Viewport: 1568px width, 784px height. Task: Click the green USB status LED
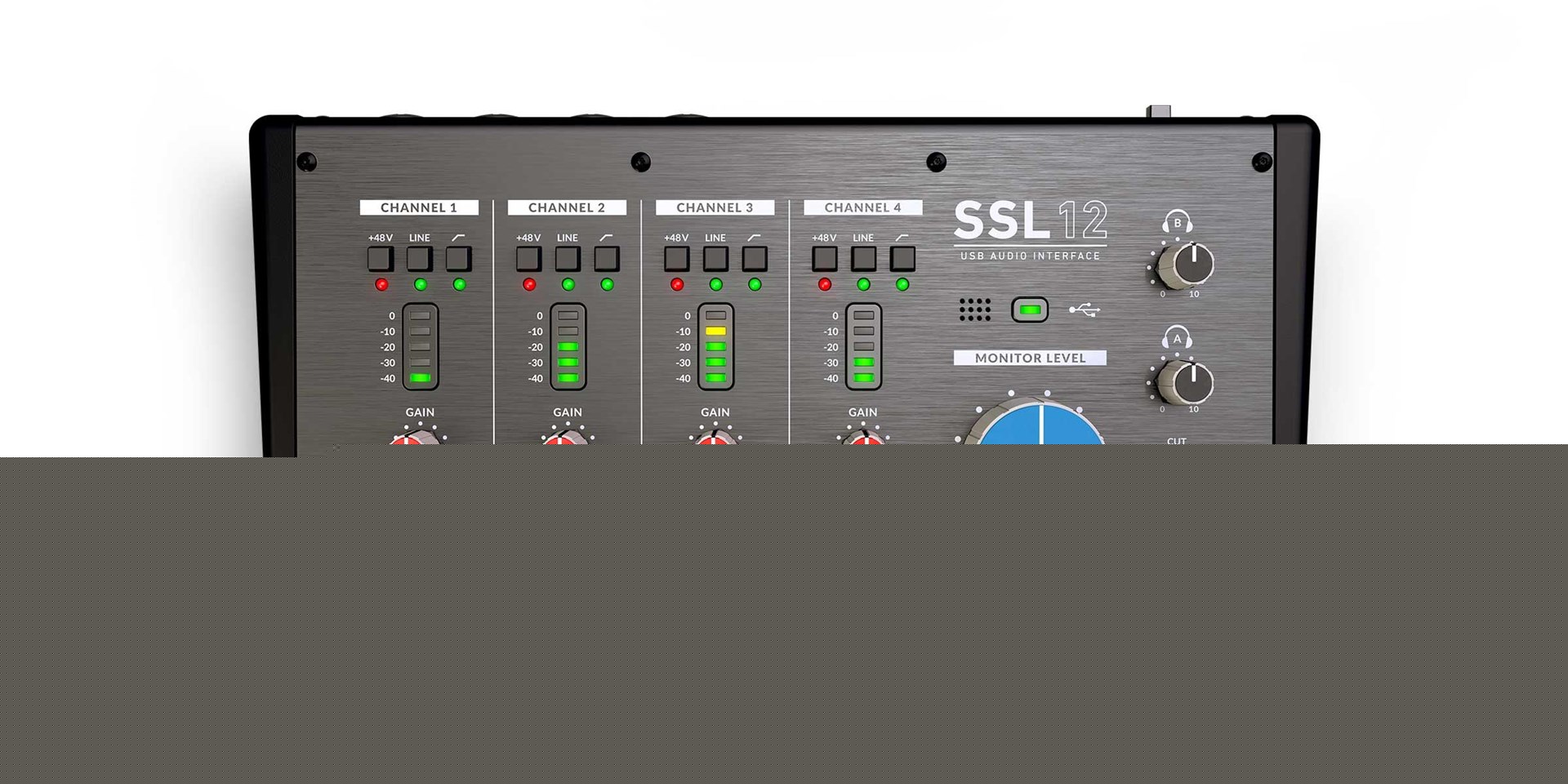point(1030,310)
